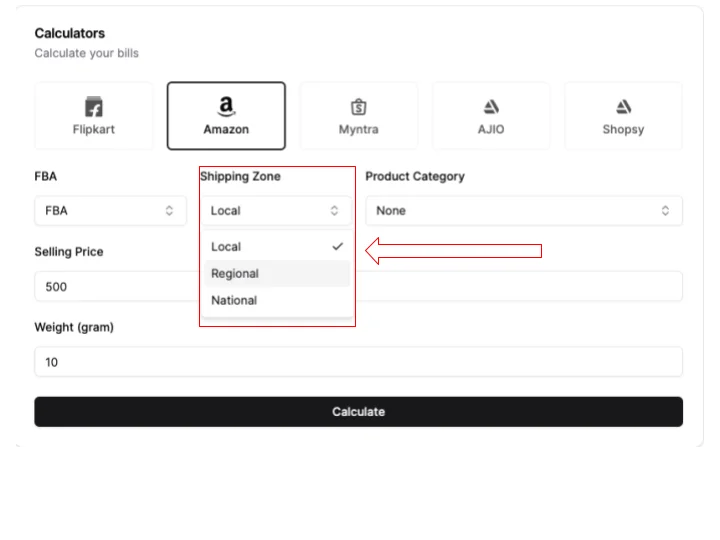Switch to the Myntra calculator tab
Screen dimensions: 720x540
(358, 116)
